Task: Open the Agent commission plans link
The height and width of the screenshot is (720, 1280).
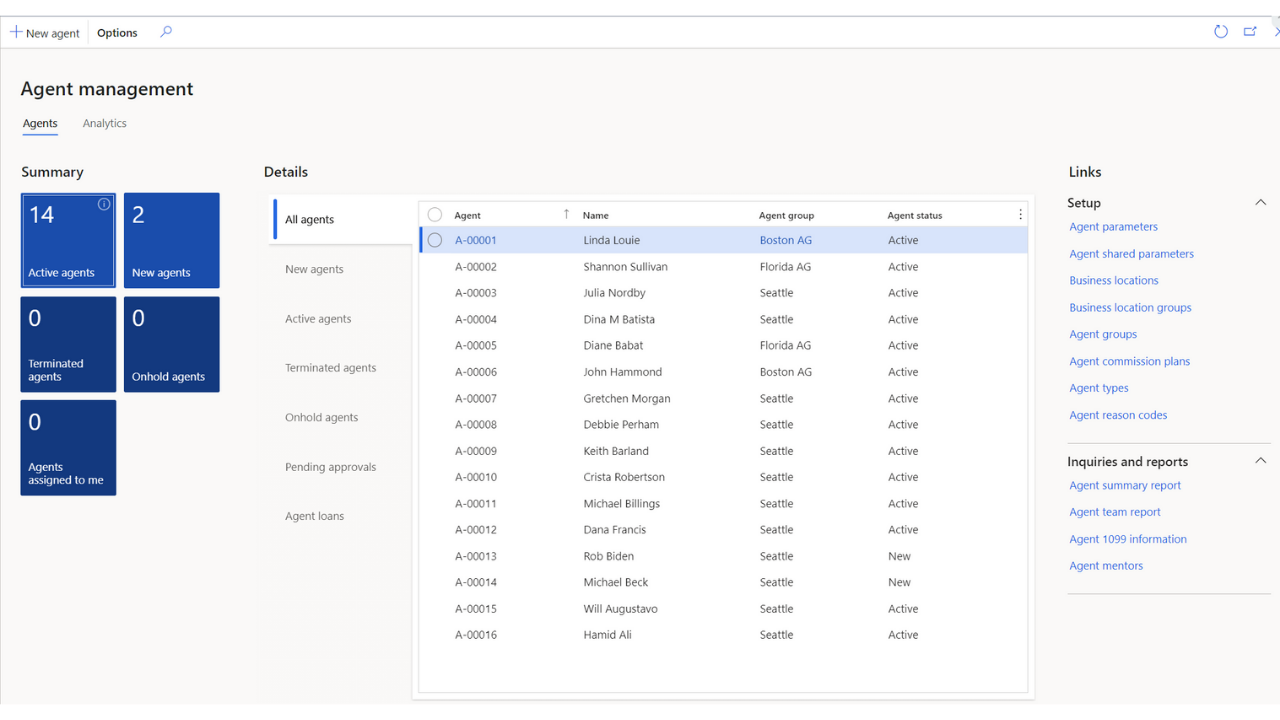Action: [x=1130, y=362]
